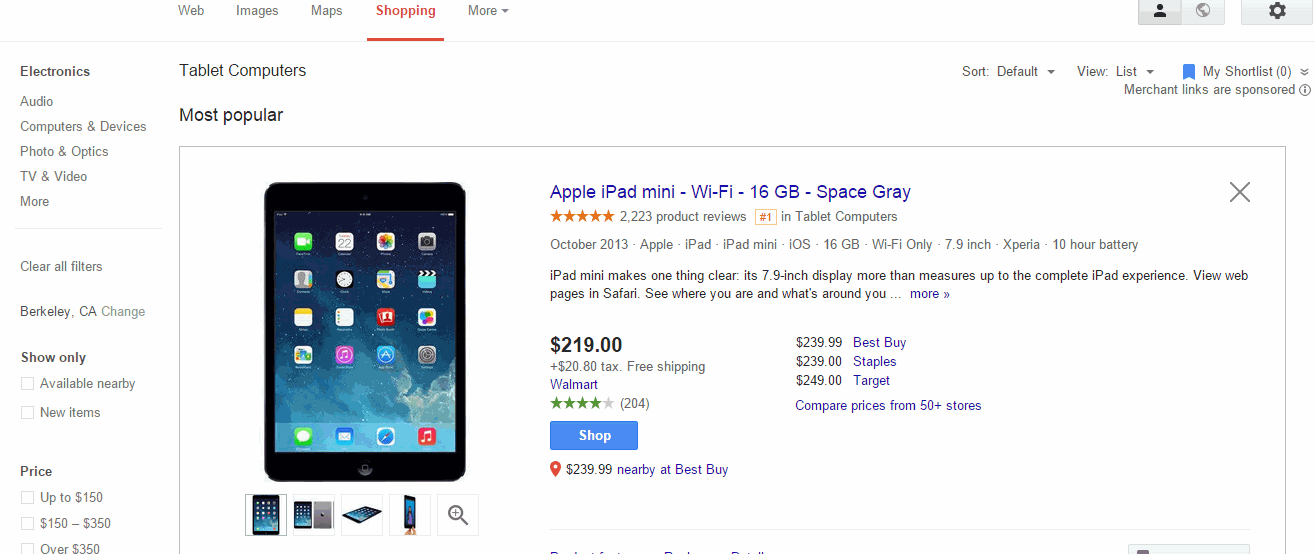Enable the Available nearby checkbox

coord(28,384)
